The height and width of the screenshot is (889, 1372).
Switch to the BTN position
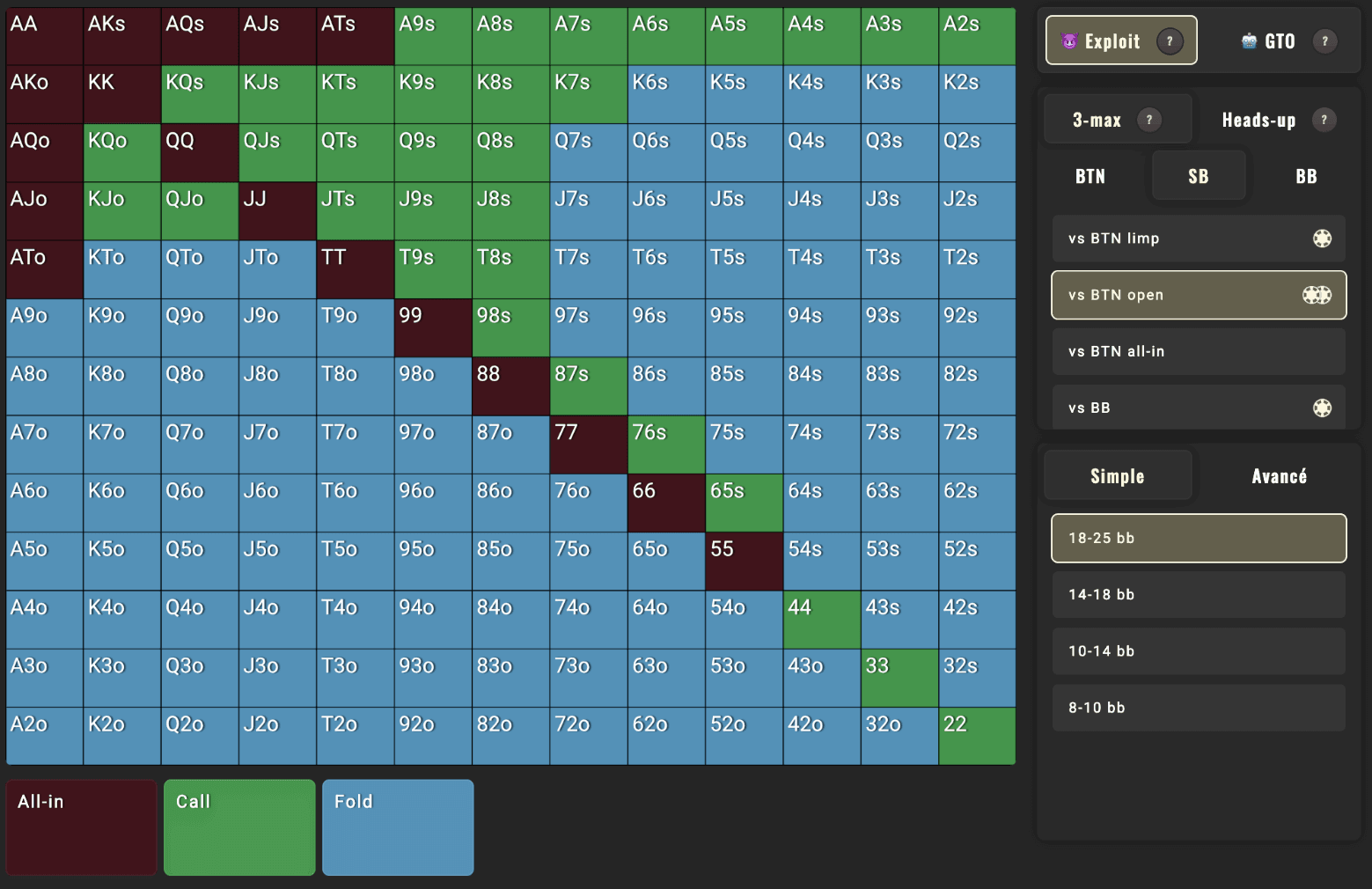(1090, 175)
